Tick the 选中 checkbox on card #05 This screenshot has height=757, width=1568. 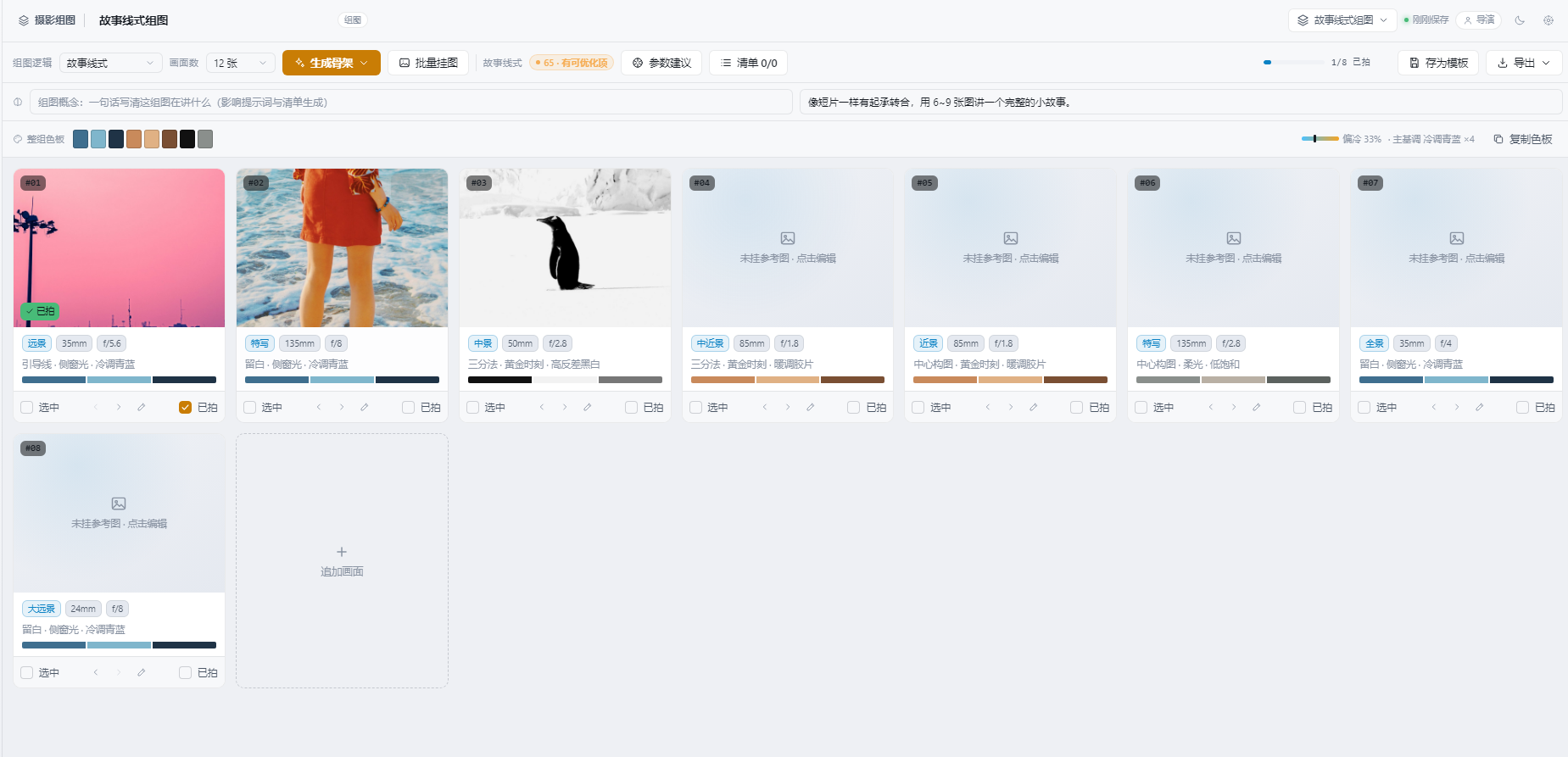pos(918,407)
